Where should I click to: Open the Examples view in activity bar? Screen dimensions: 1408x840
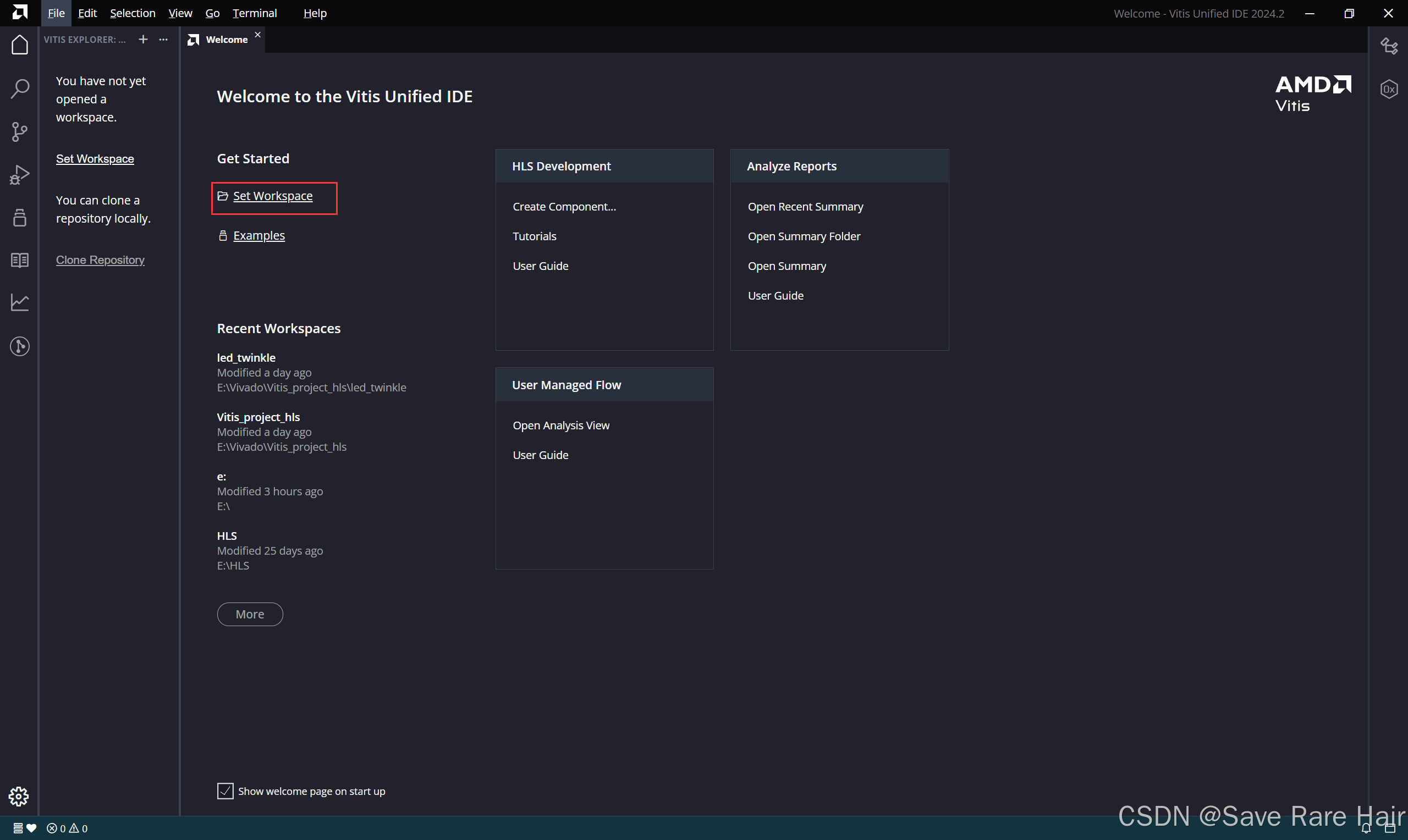coord(20,218)
